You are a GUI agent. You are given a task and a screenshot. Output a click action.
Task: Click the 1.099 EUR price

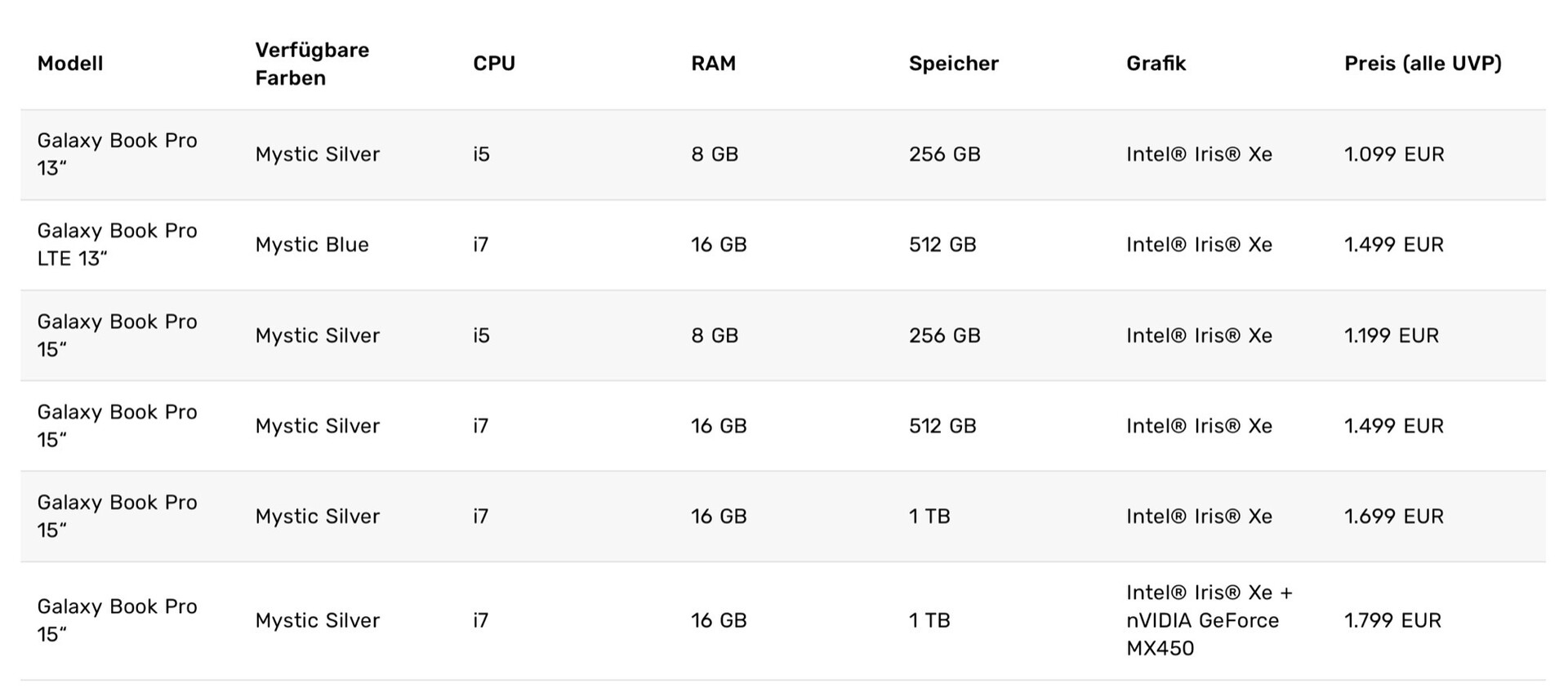tap(1394, 154)
